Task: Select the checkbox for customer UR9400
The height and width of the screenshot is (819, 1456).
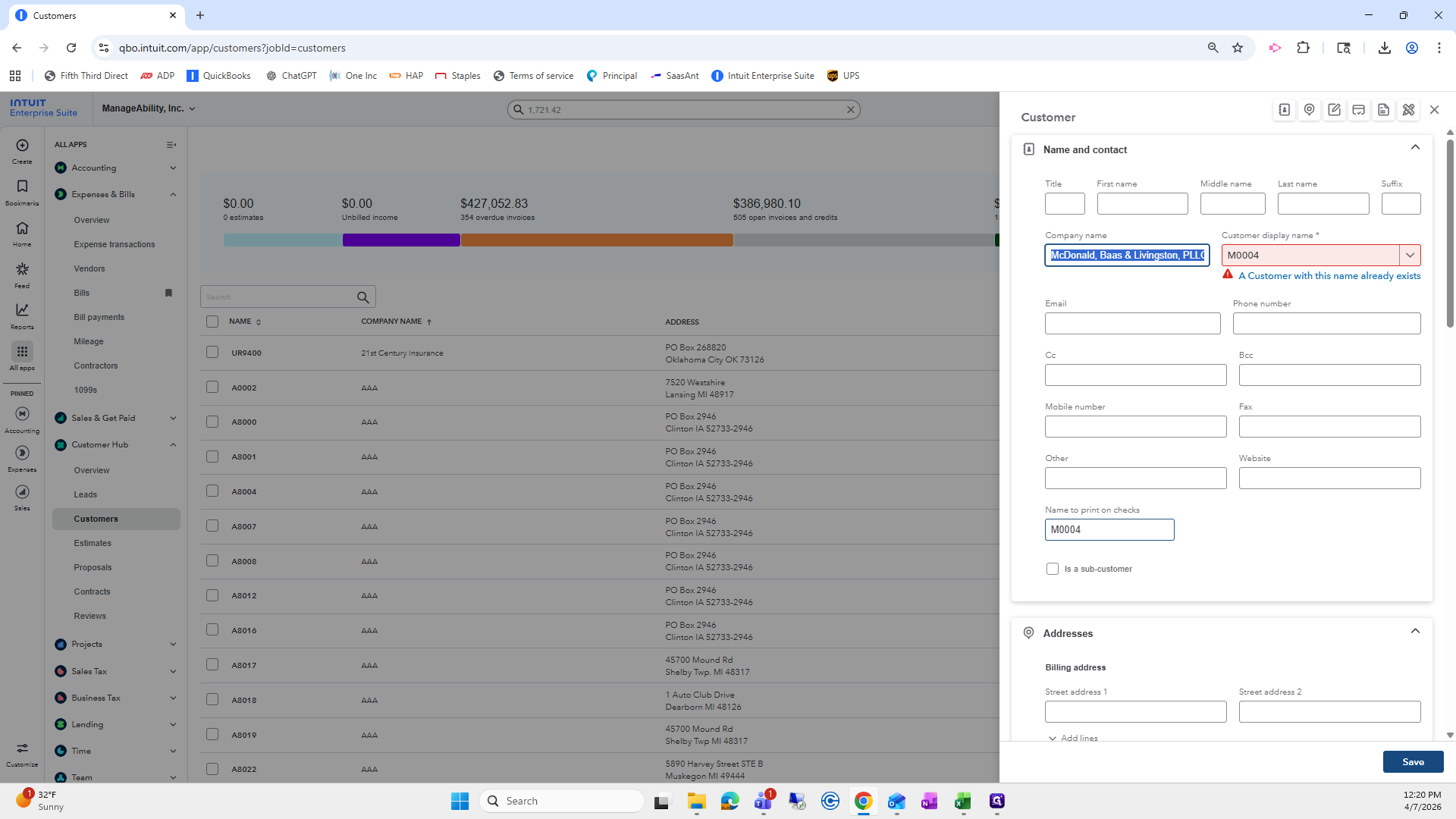Action: pyautogui.click(x=212, y=353)
